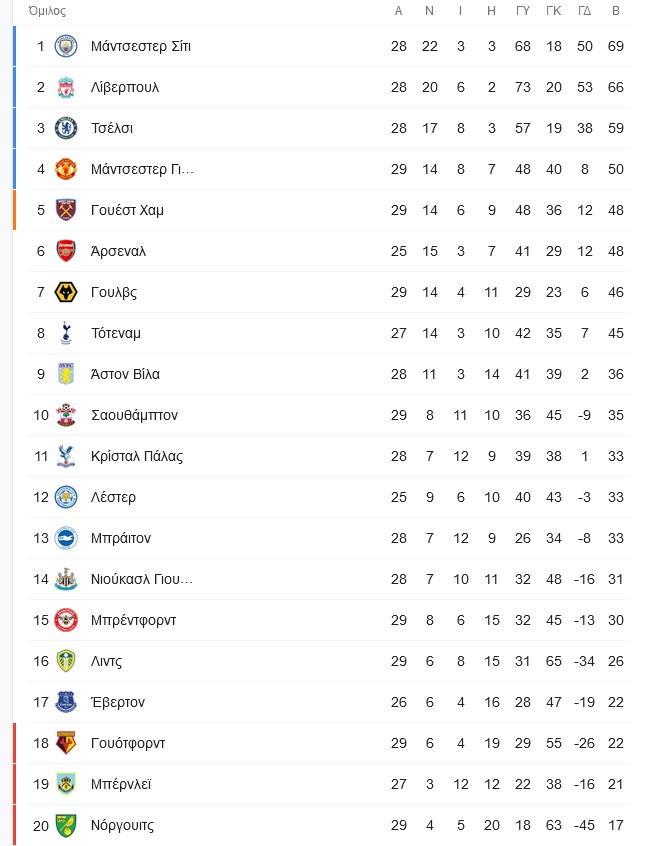Click the Όμιλος column header
The width and height of the screenshot is (647, 846).
pyautogui.click(x=47, y=11)
